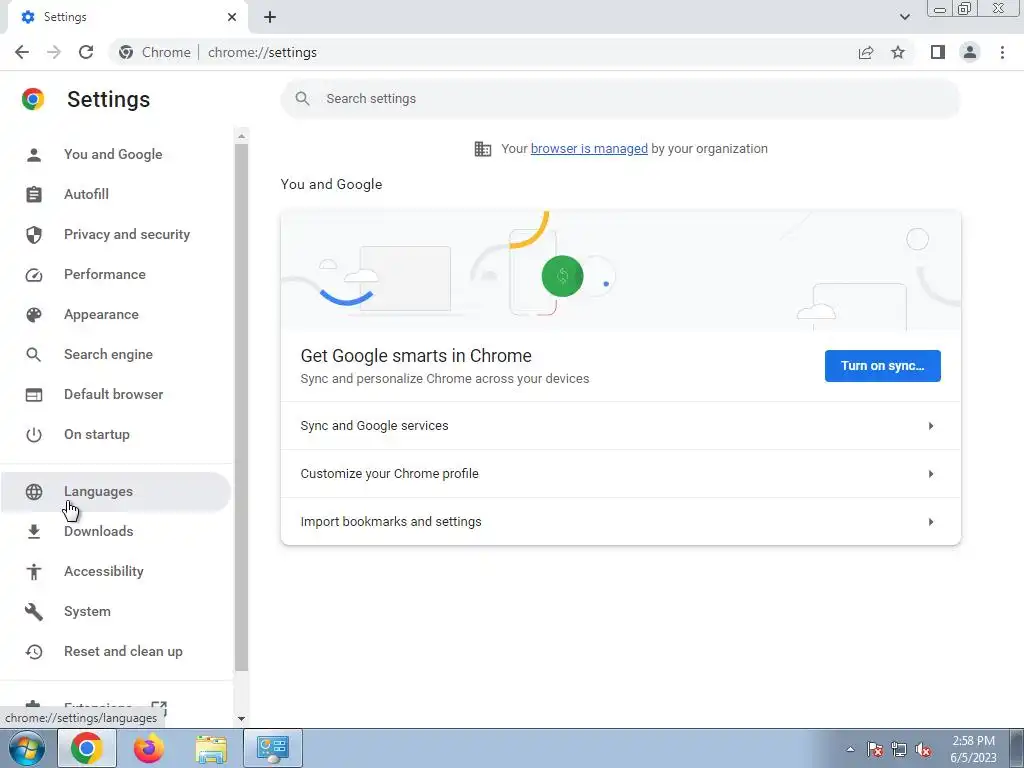
Task: Expand Import bookmarks and settings arrow
Action: pos(931,522)
